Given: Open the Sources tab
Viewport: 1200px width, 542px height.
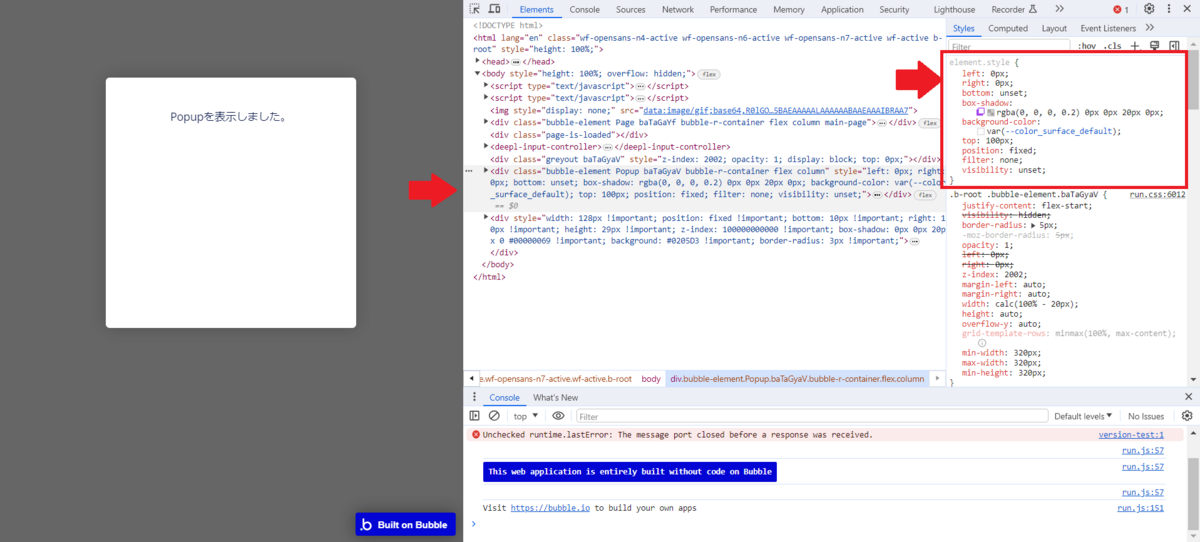Looking at the screenshot, I should point(631,9).
